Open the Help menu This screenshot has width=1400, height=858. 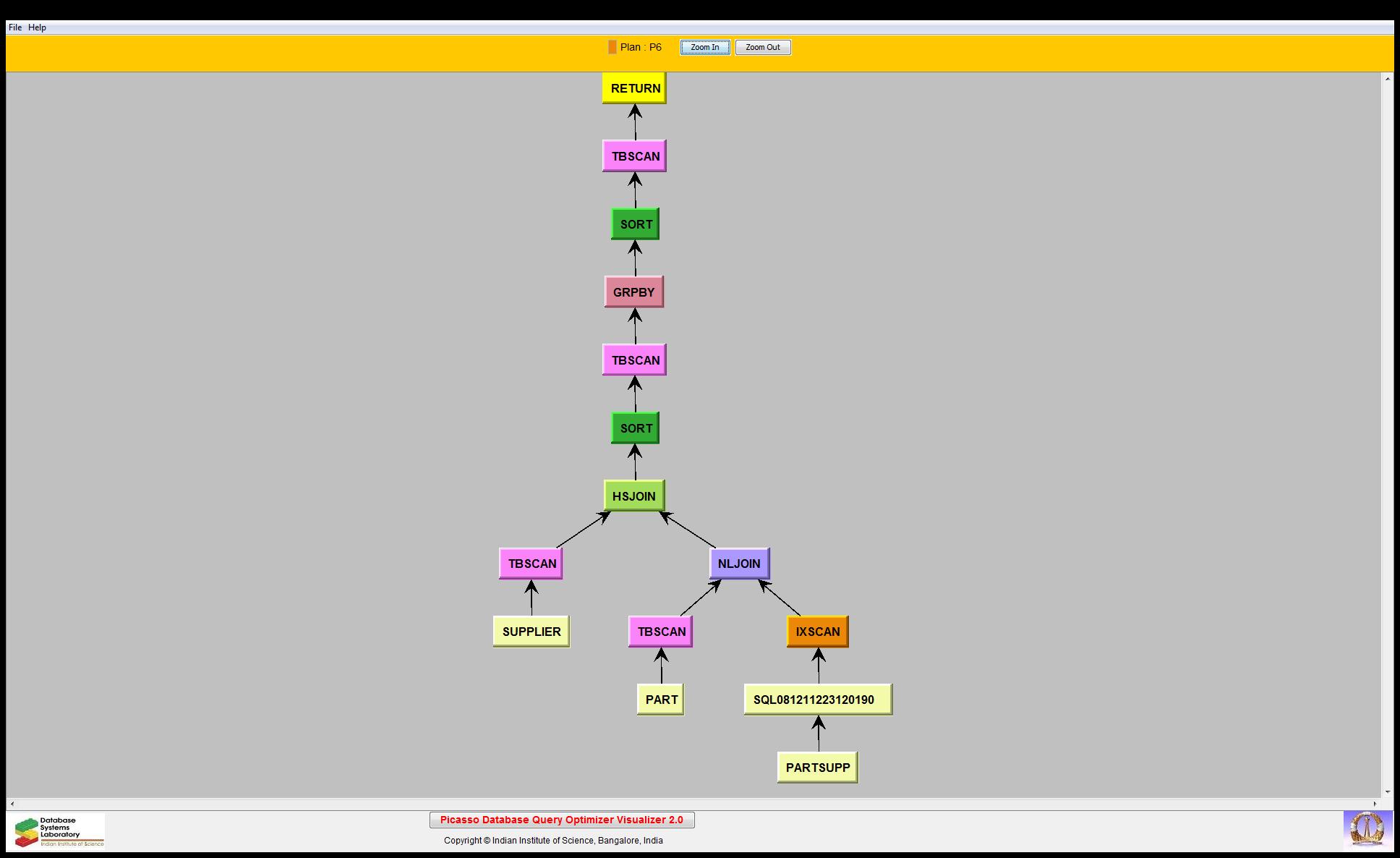click(38, 27)
